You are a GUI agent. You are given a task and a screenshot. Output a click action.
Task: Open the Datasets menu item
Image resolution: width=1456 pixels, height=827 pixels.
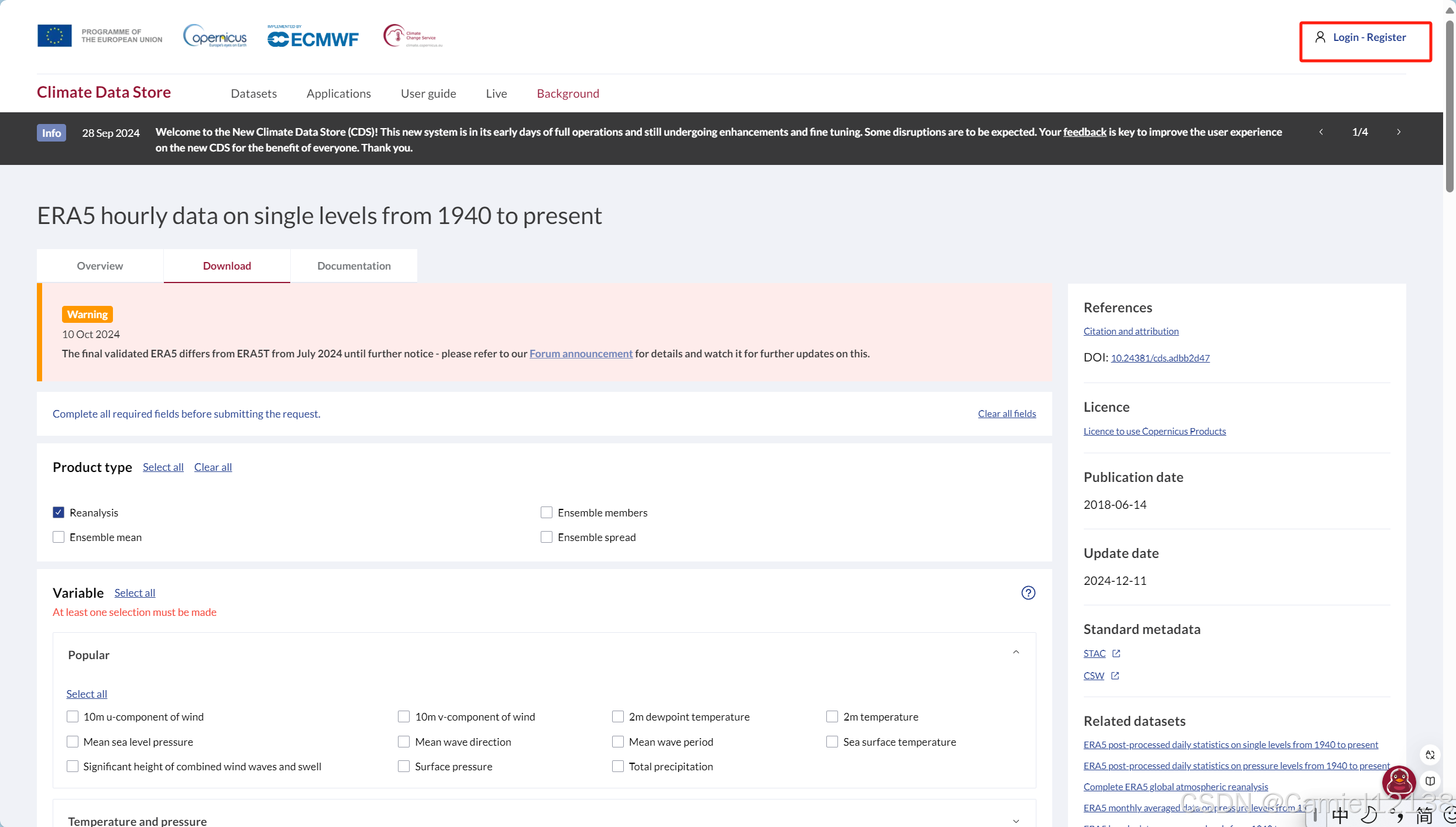(253, 94)
